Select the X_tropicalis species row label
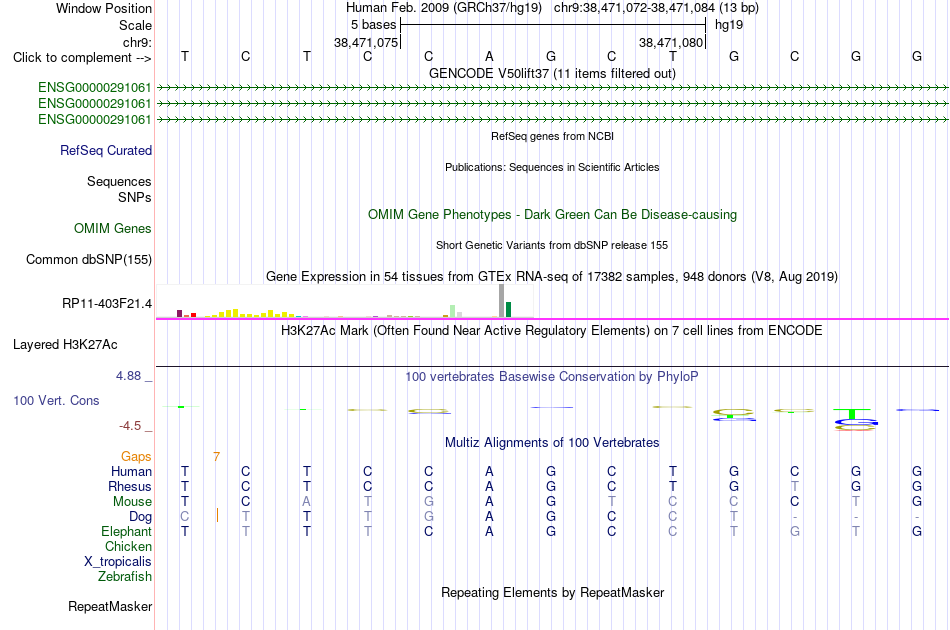Screen dimensions: 950x630 [118, 562]
